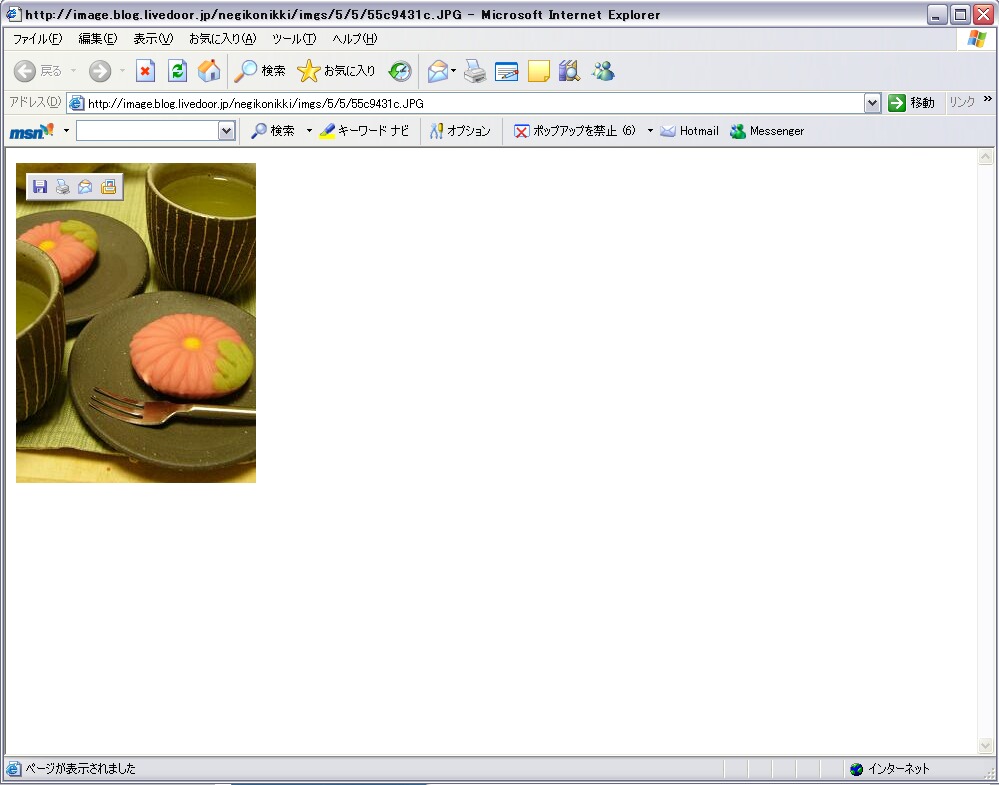Expand MSN search button dropdown arrow
Viewport: 999px width, 785px height.
pyautogui.click(x=309, y=131)
